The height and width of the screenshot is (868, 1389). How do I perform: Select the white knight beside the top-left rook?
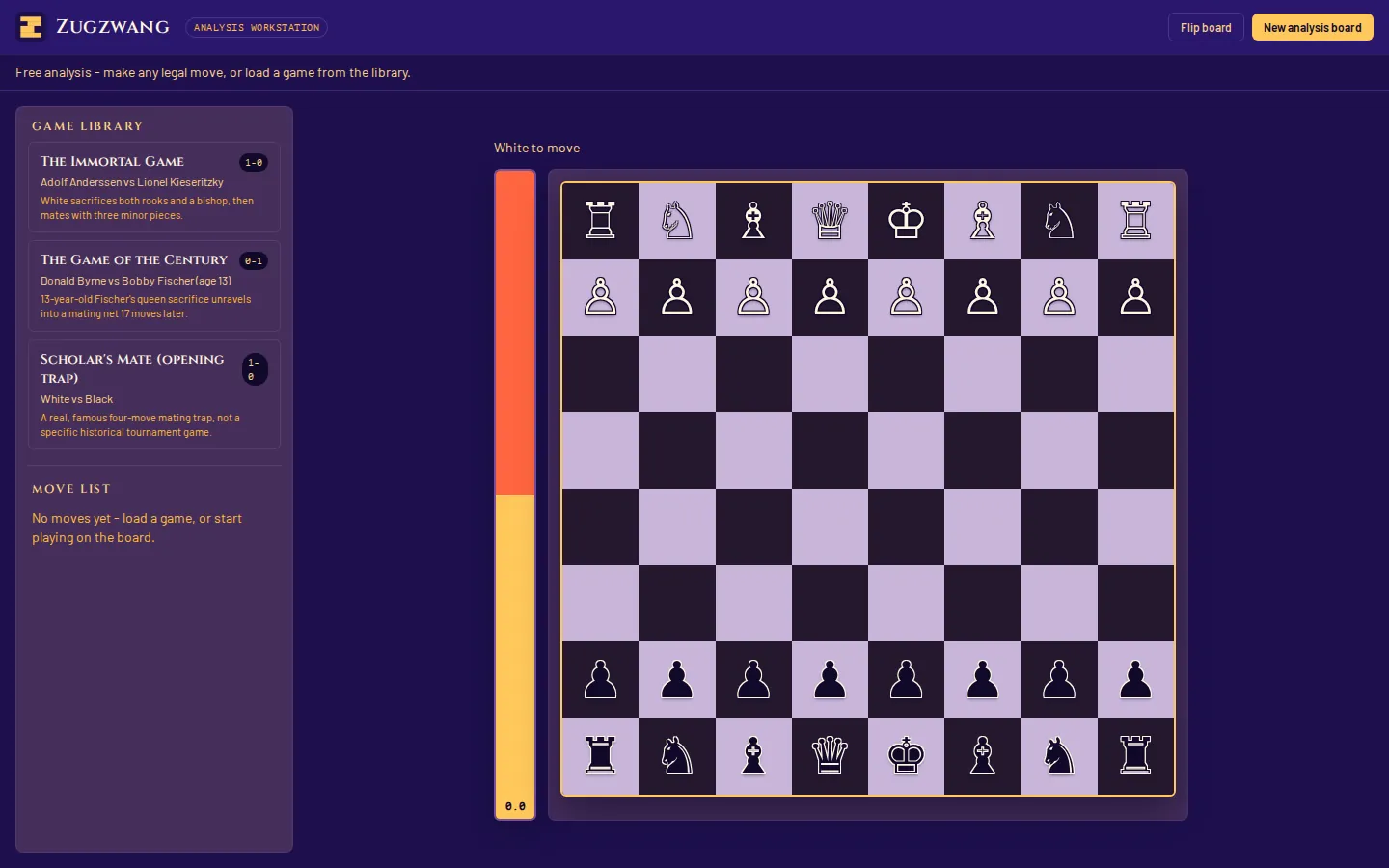point(677,221)
